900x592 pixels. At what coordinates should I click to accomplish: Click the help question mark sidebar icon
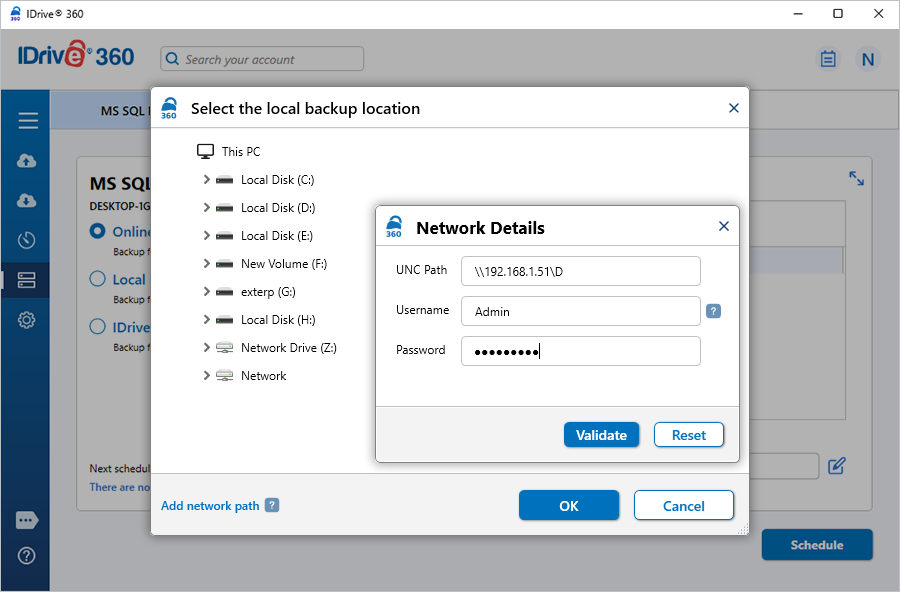[x=27, y=555]
